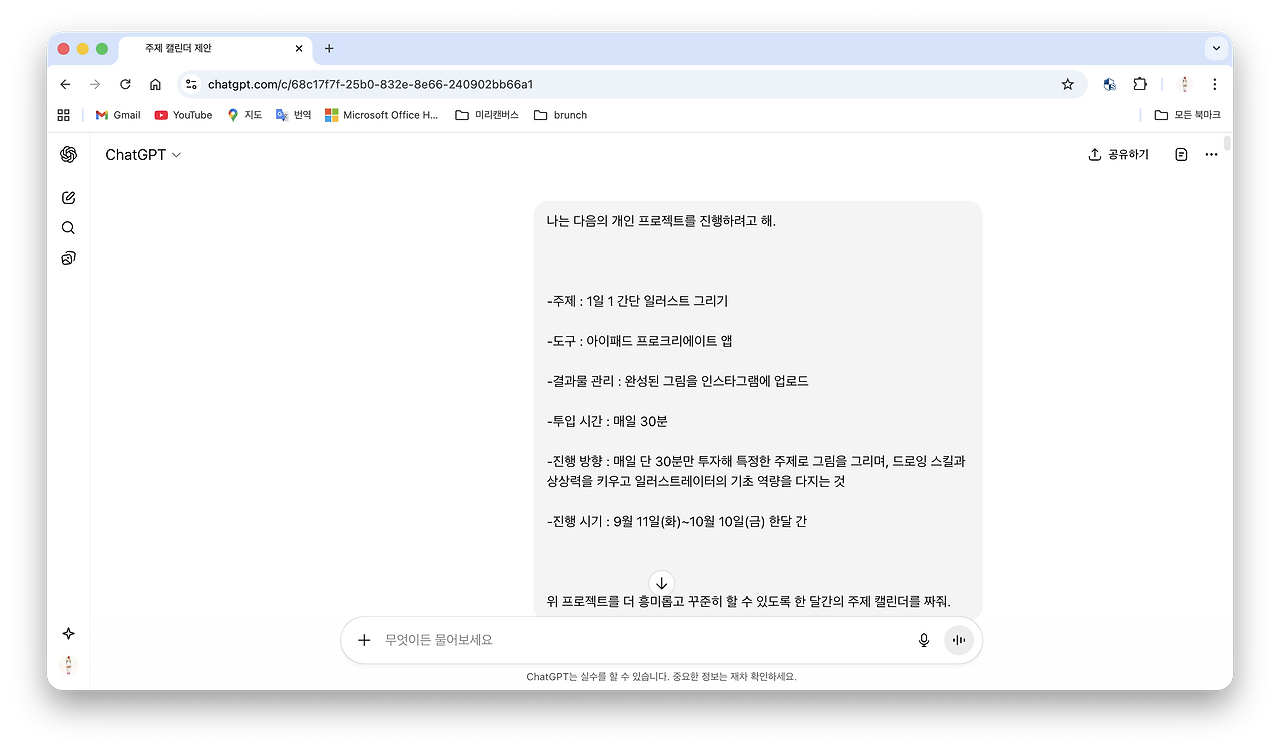Viewport: 1280px width, 752px height.
Task: Open the image library sidebar icon
Action: (x=68, y=257)
